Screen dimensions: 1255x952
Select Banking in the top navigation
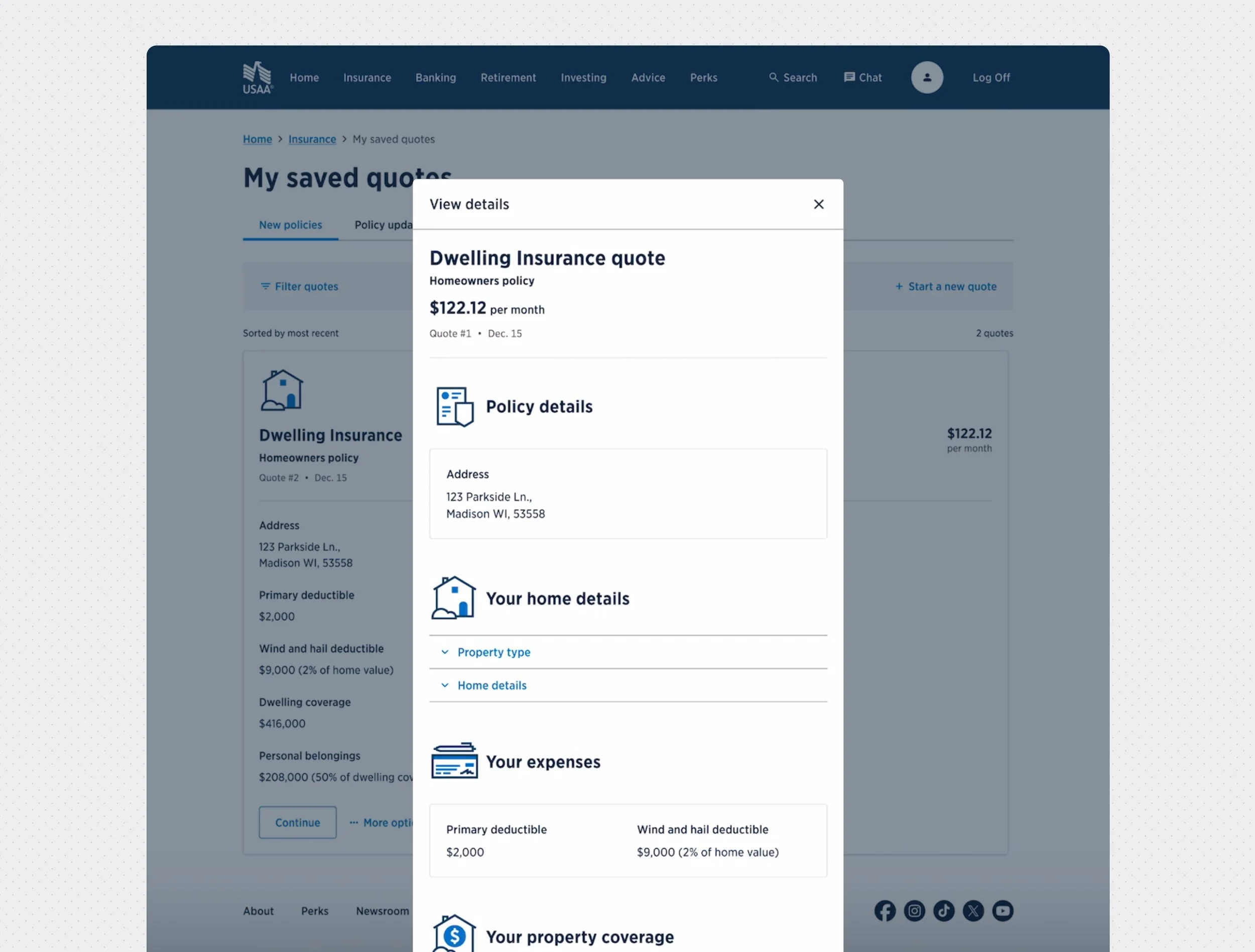(436, 78)
